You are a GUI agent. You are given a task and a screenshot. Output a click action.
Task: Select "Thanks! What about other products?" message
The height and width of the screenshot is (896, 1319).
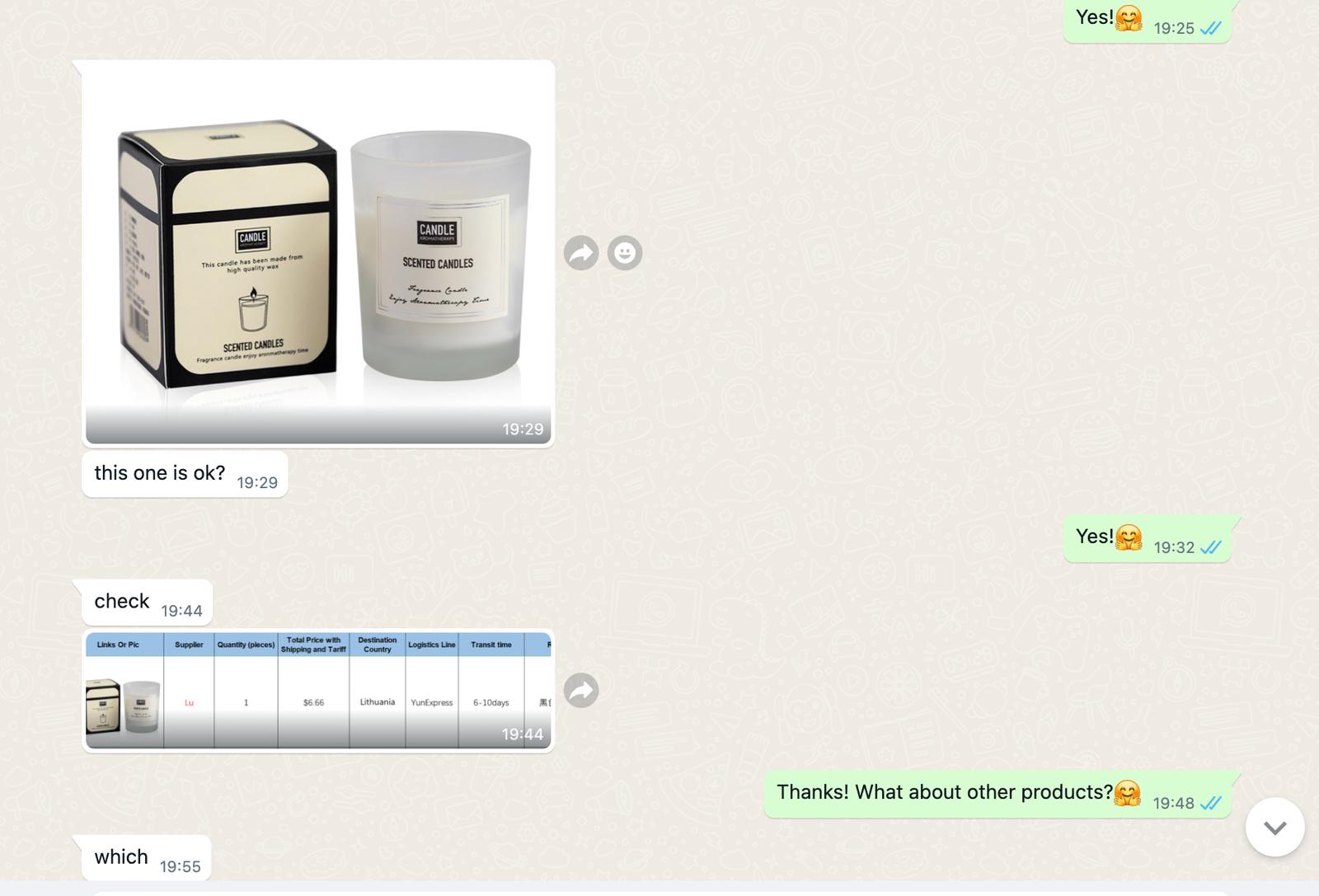tap(998, 794)
